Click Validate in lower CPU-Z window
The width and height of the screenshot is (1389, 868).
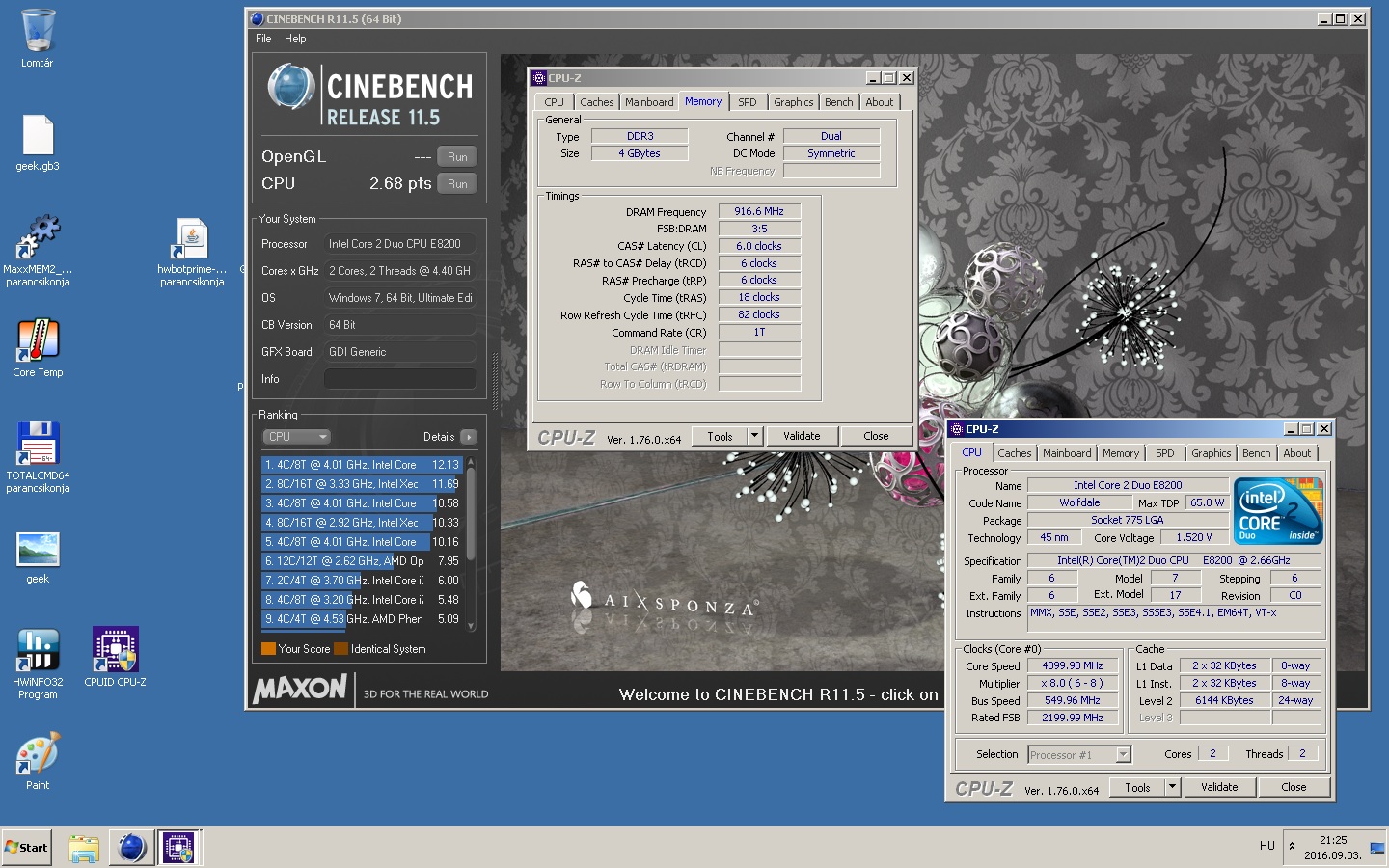(x=1219, y=788)
